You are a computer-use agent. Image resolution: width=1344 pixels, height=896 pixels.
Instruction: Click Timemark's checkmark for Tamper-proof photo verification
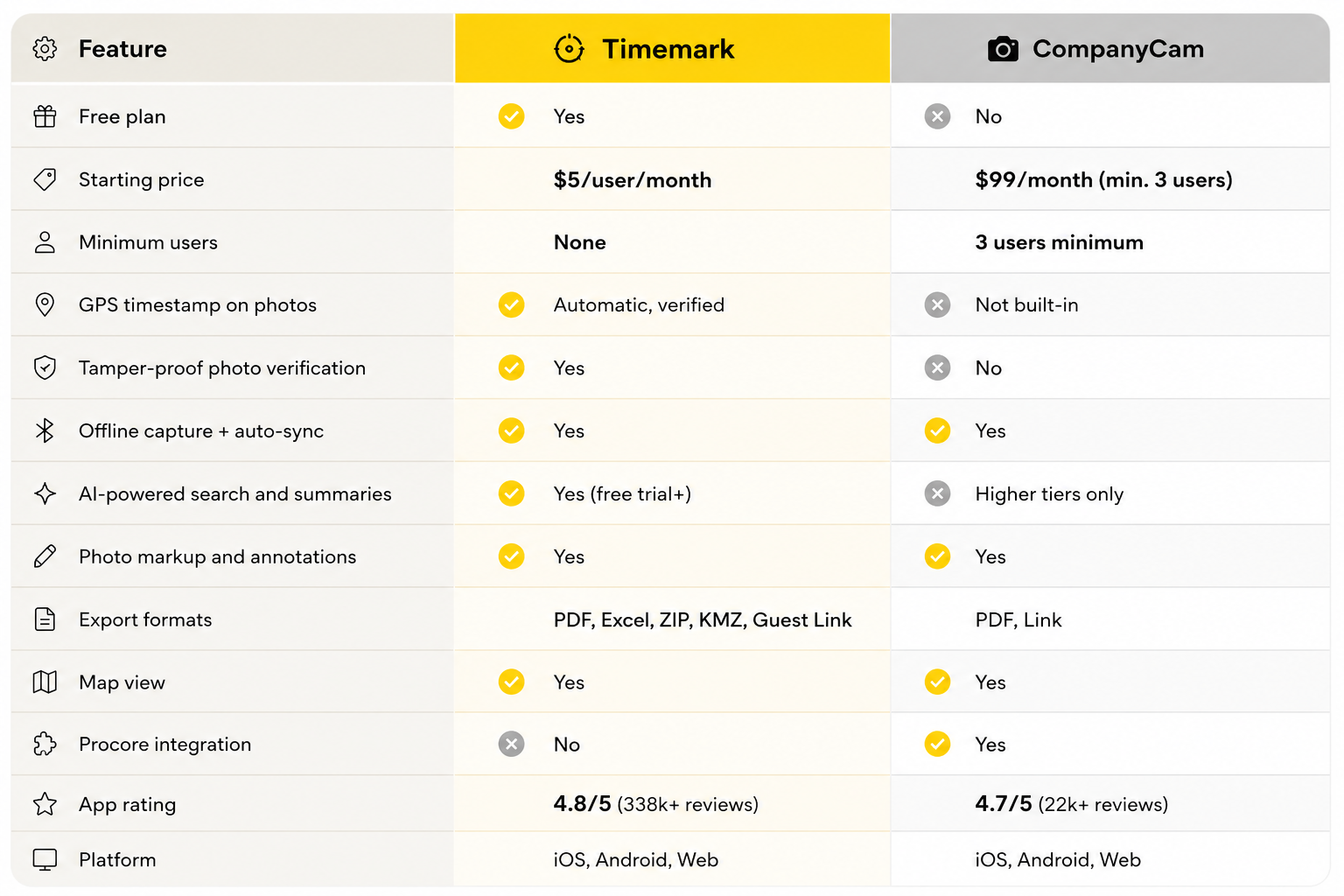(511, 367)
